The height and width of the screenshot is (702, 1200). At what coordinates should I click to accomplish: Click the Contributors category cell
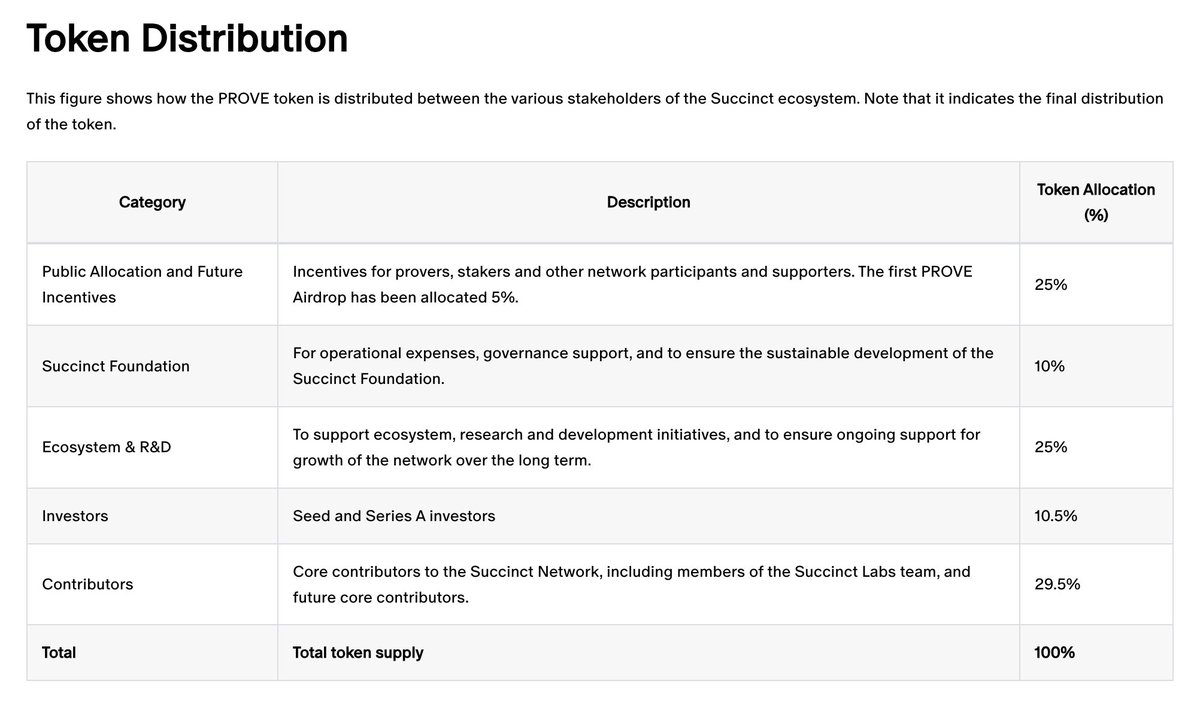[152, 584]
